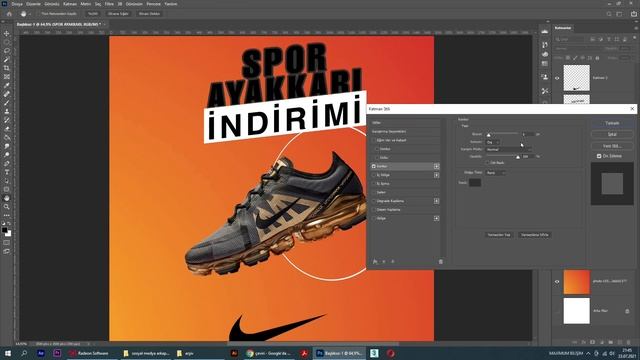The width and height of the screenshot is (640, 360).
Task: Select the Pen tool
Action: pos(7,163)
